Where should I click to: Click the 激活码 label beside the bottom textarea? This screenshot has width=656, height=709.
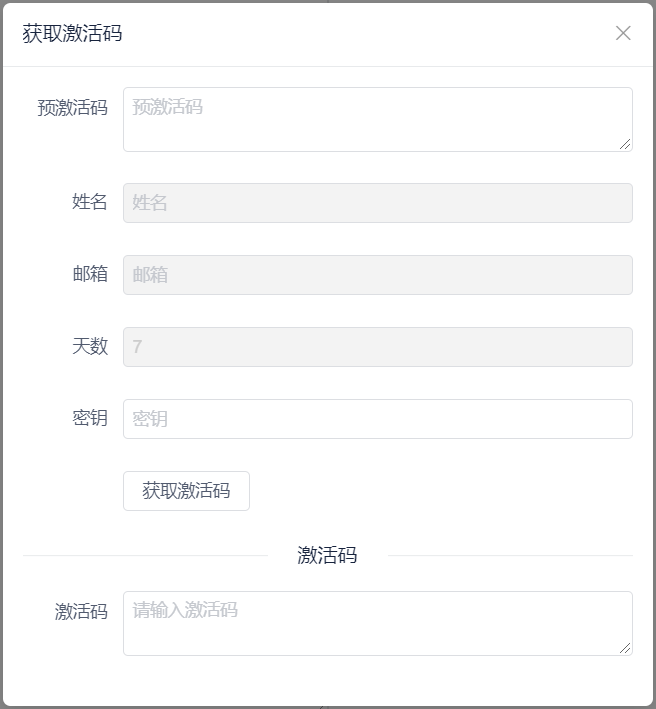(81, 611)
